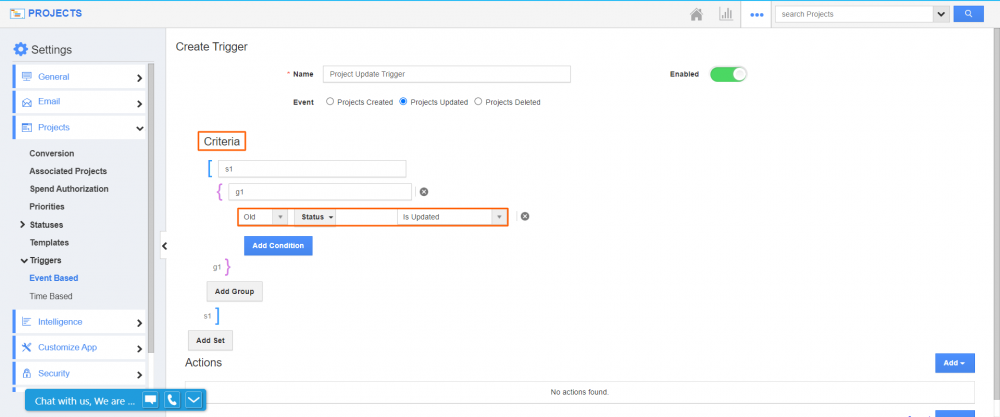Click the home icon in top bar
1000x417 pixels.
[697, 15]
